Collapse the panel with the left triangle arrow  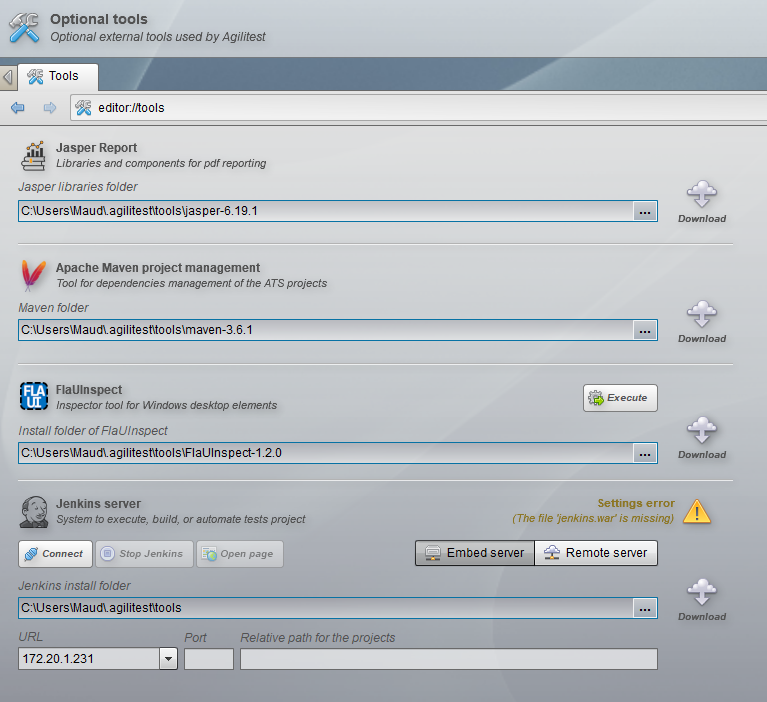point(8,77)
